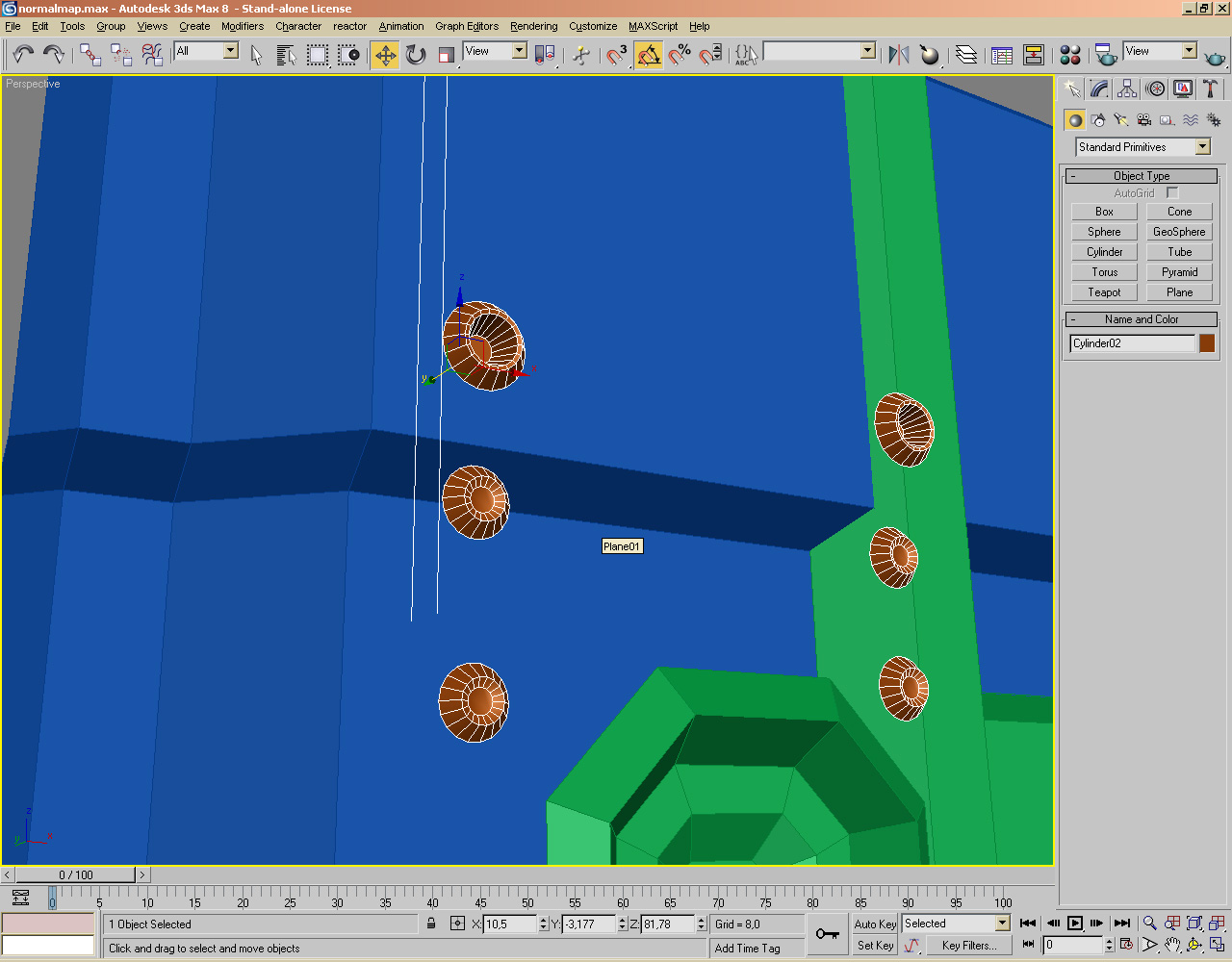Screen dimensions: 1232x962
Task: Select the Select and Move tool
Action: [x=385, y=55]
